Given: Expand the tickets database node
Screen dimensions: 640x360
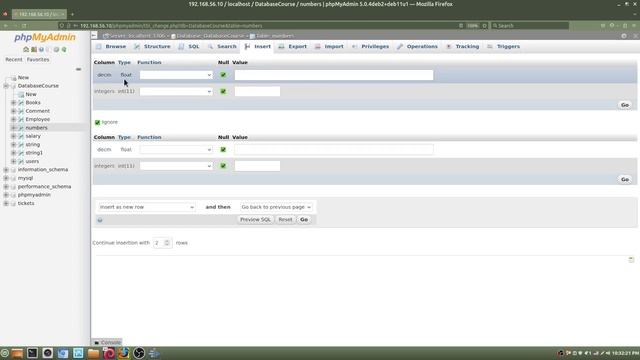Looking at the screenshot, I should pos(6,203).
